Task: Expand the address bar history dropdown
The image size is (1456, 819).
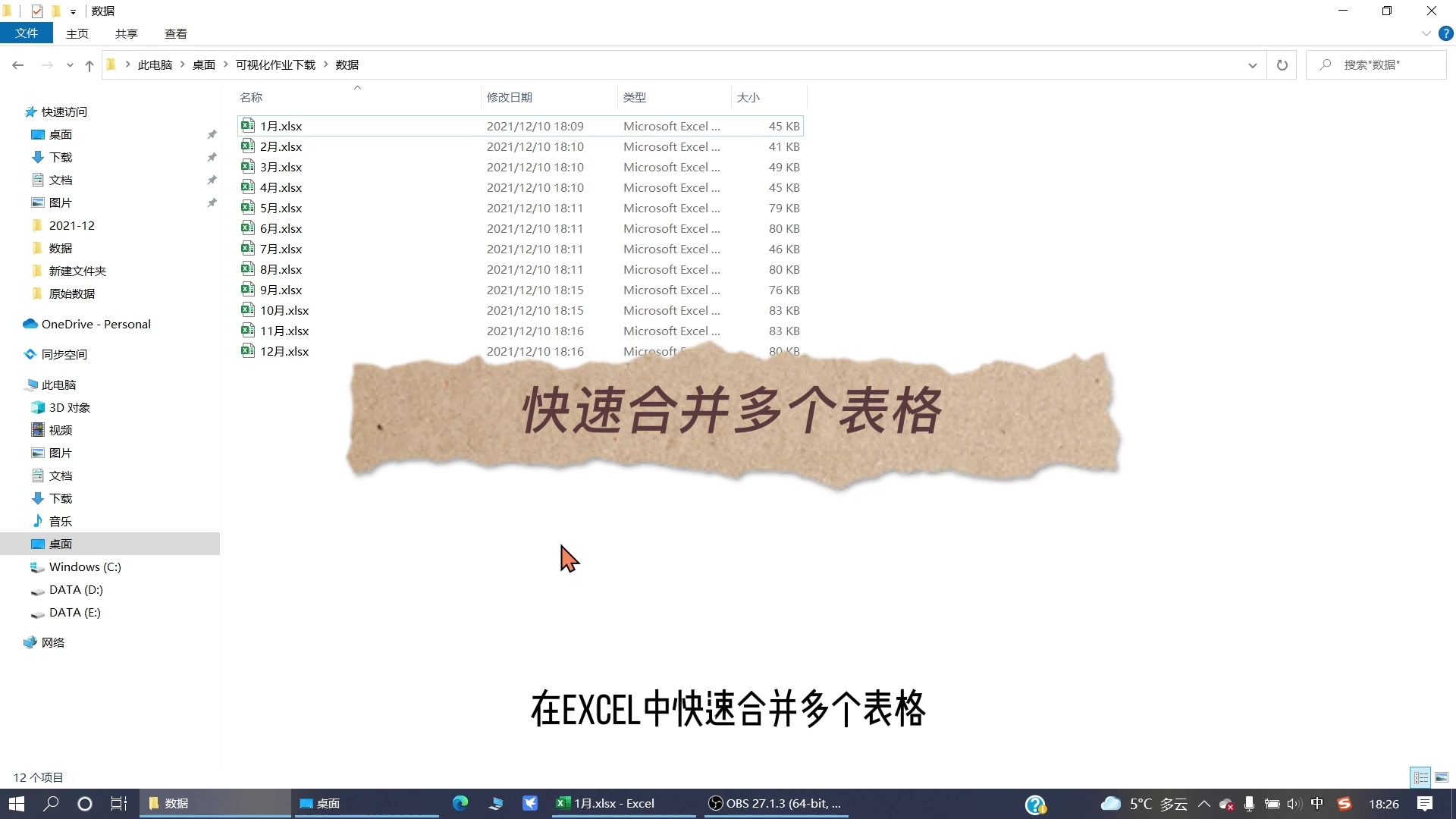Action: pyautogui.click(x=1252, y=65)
